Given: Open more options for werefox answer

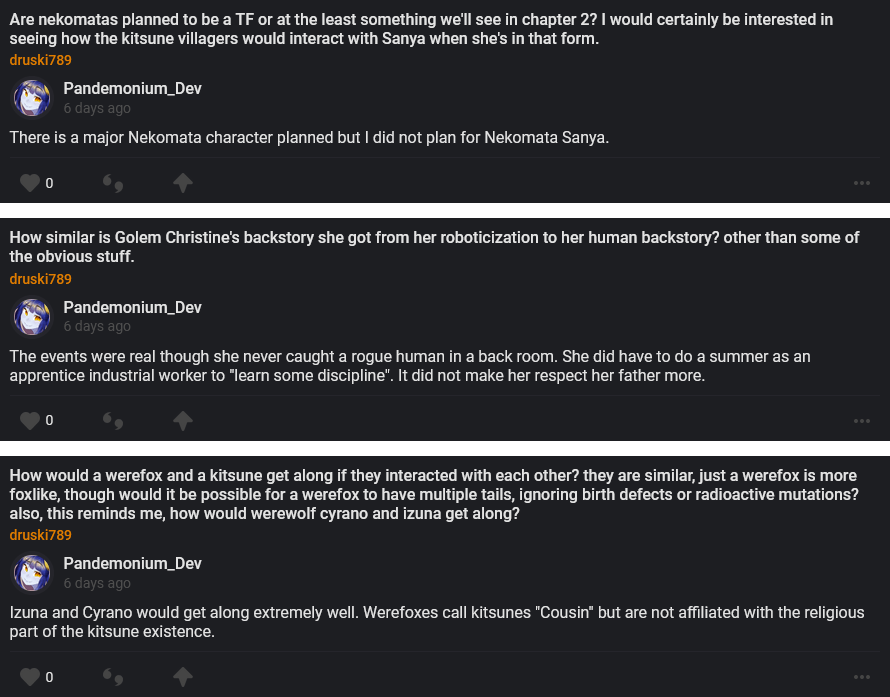Looking at the screenshot, I should (x=862, y=677).
